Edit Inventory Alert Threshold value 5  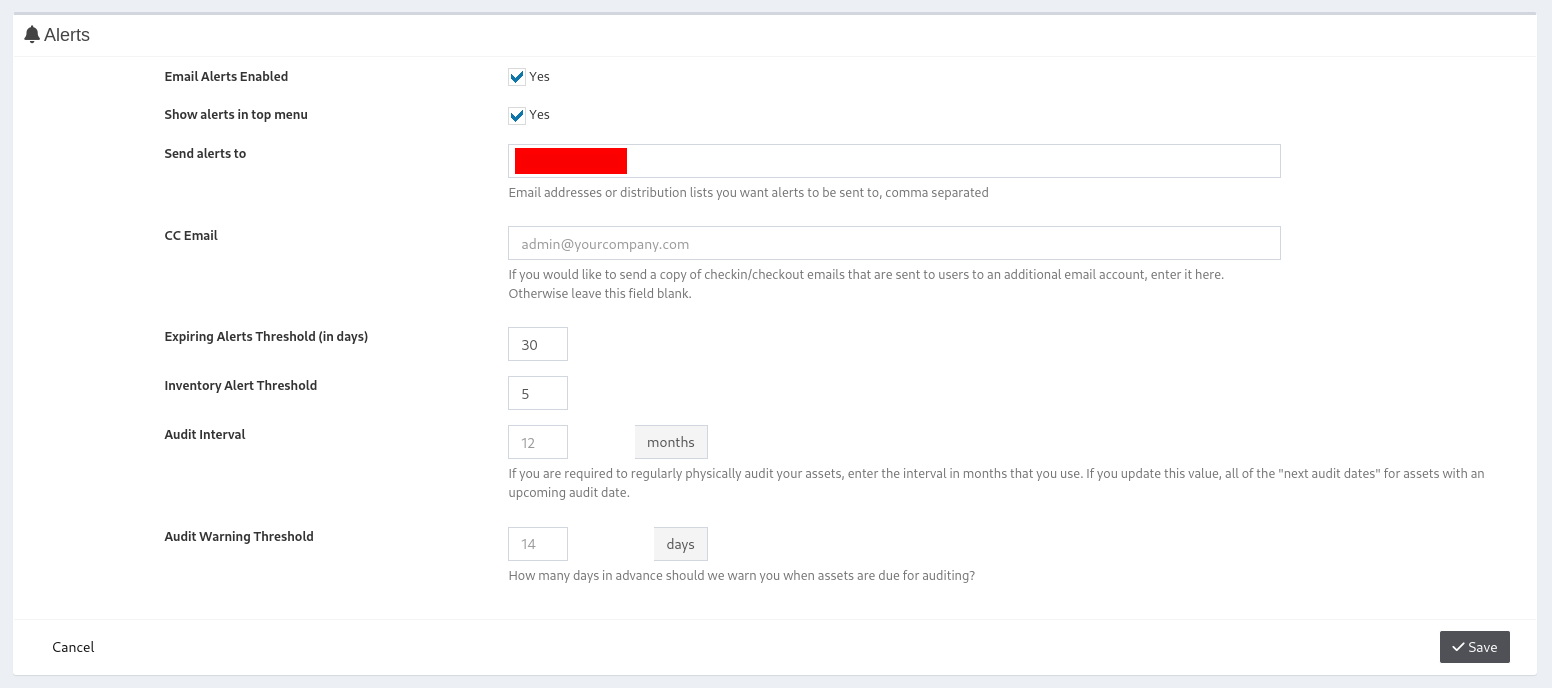(x=538, y=393)
